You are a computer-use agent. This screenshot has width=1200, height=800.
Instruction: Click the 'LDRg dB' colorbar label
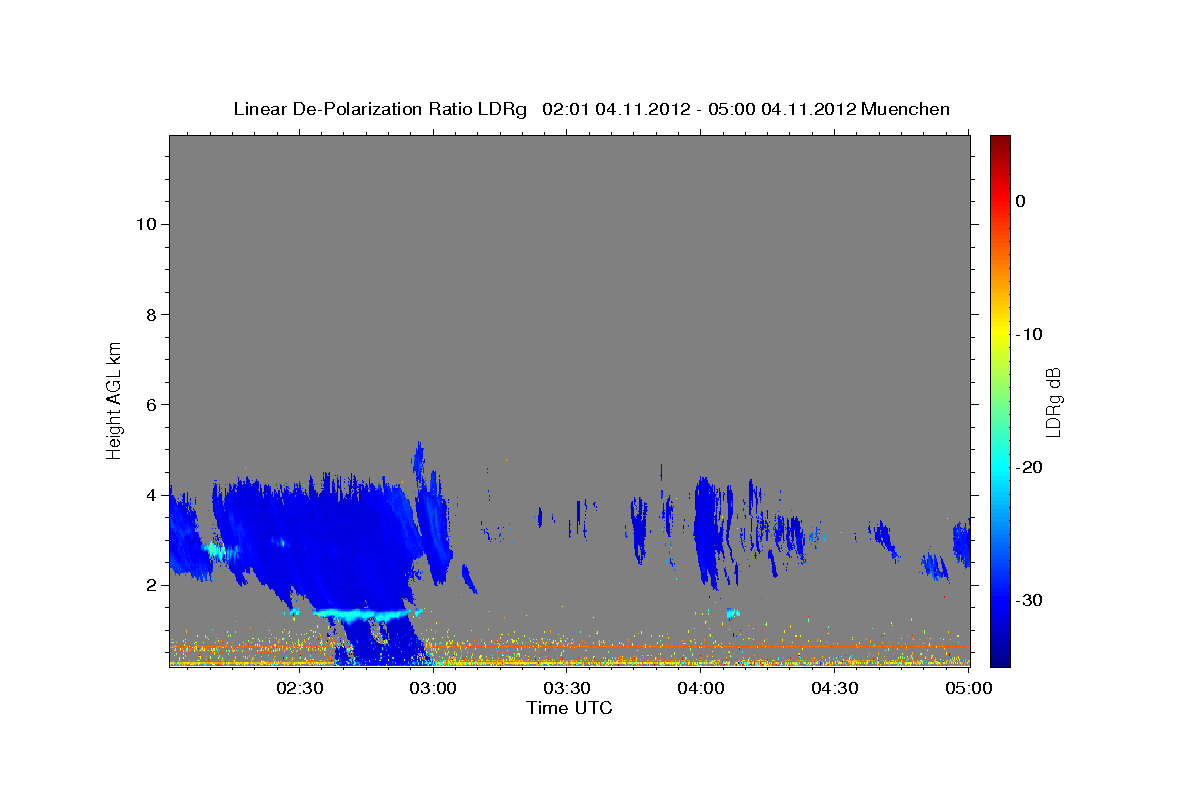pyautogui.click(x=1052, y=401)
